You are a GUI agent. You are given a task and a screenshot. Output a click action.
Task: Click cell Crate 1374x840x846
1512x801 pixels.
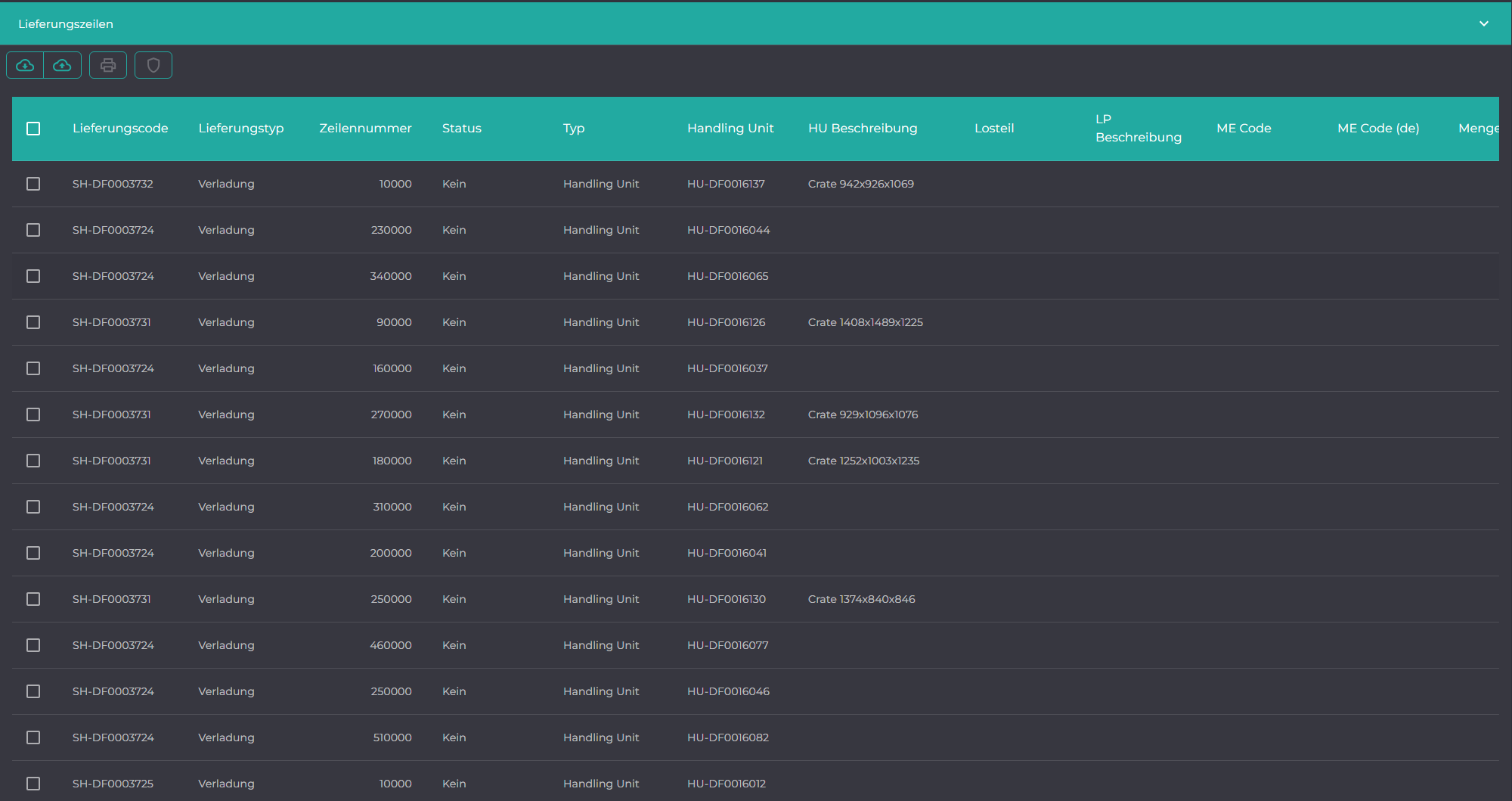(x=862, y=599)
